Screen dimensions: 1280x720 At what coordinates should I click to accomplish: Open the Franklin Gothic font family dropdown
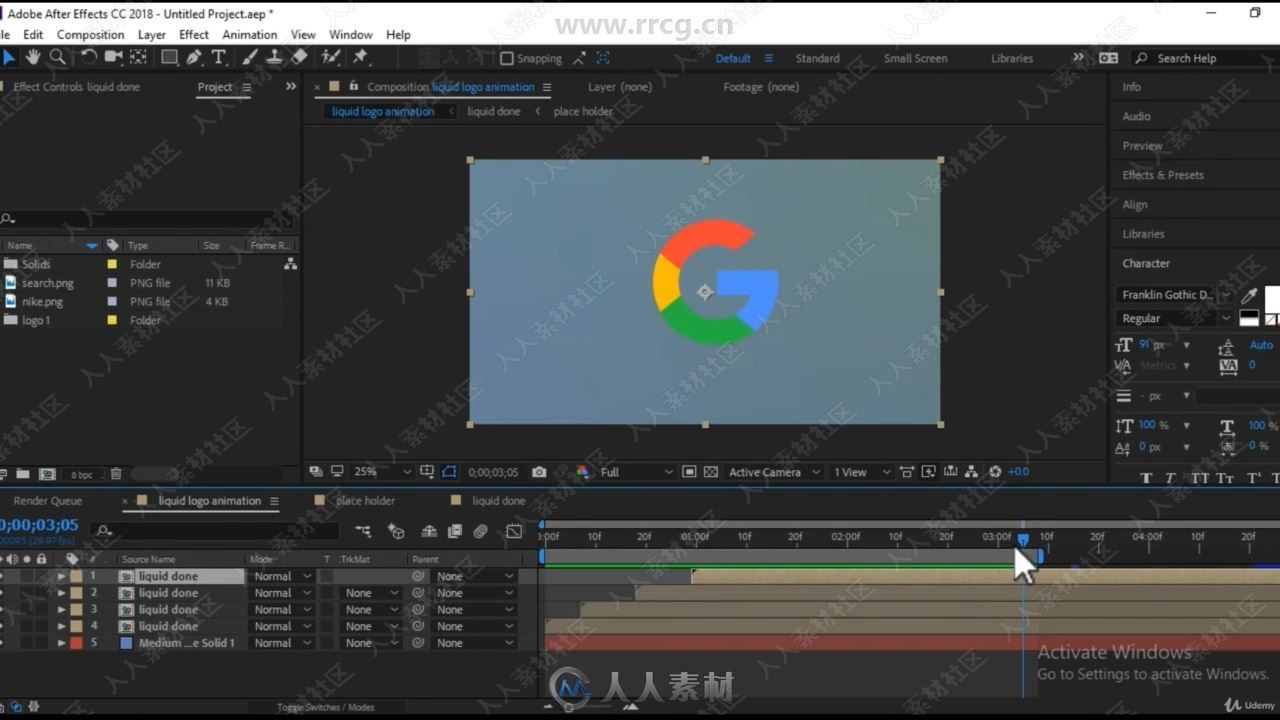coord(1175,295)
